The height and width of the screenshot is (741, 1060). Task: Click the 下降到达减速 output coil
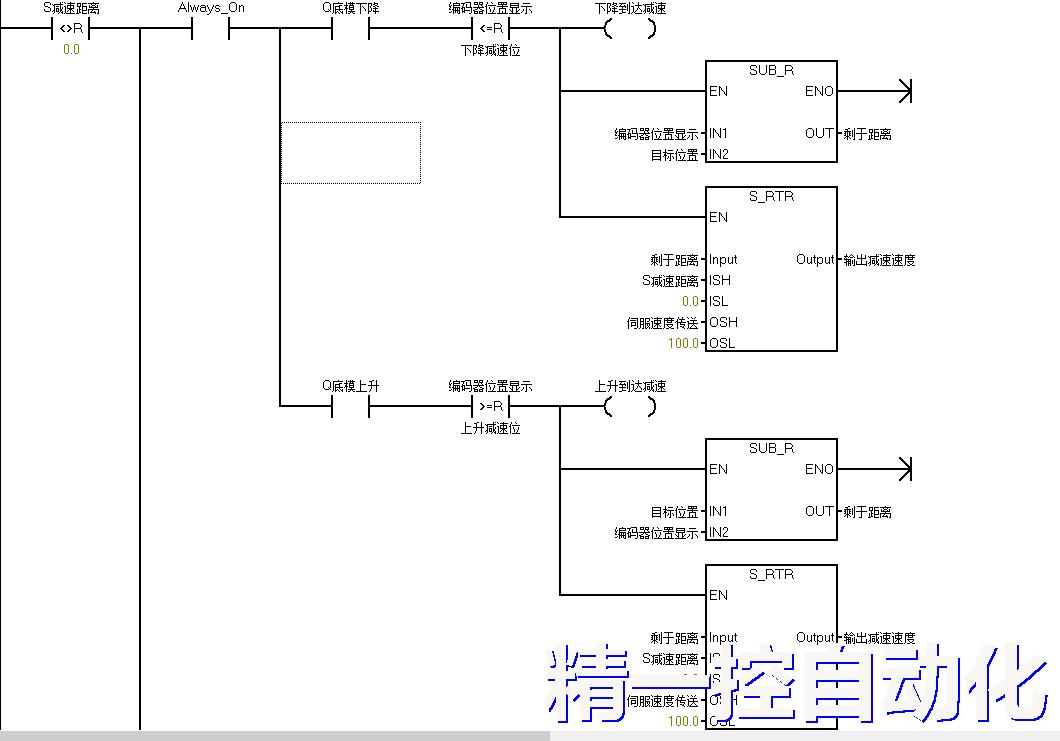tap(630, 29)
